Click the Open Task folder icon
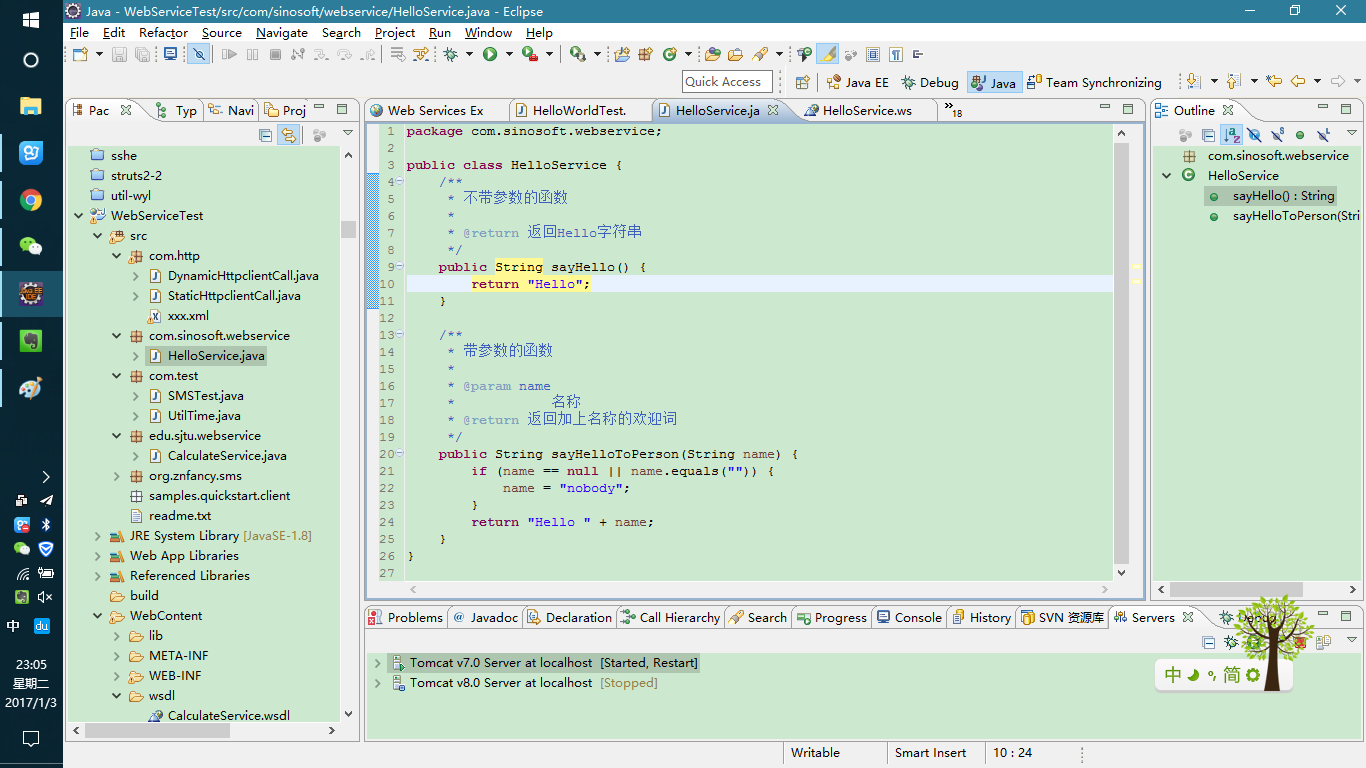 [735, 54]
